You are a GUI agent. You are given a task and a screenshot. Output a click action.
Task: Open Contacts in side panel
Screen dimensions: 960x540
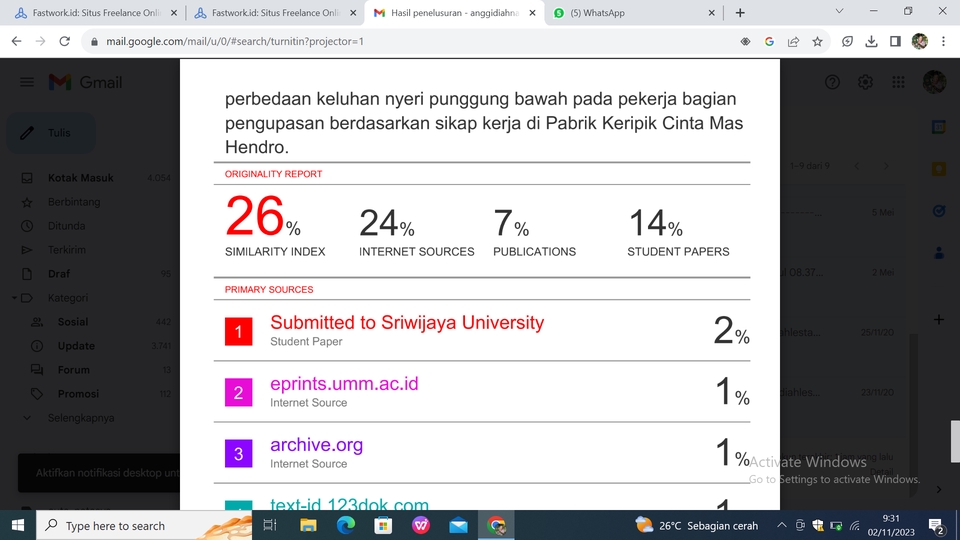tap(939, 253)
